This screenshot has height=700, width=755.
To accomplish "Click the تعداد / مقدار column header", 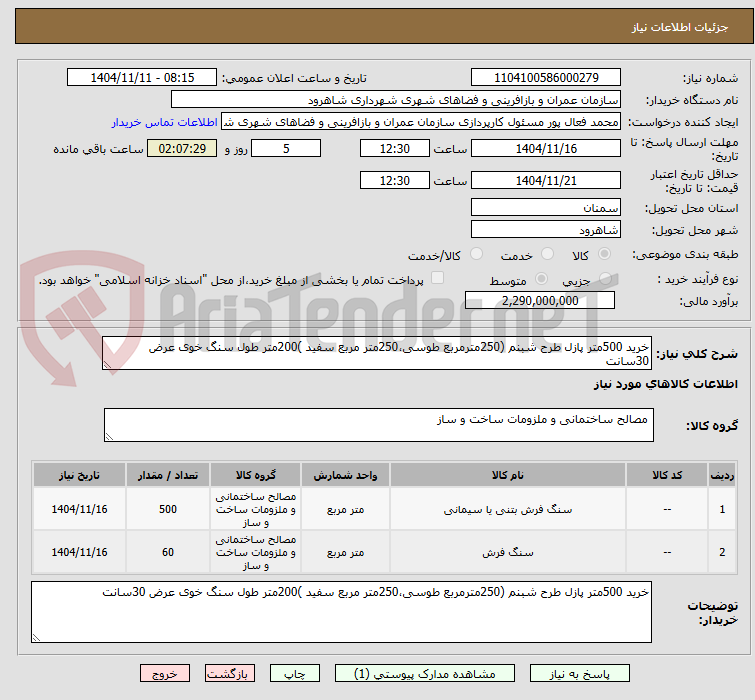I will coord(168,476).
